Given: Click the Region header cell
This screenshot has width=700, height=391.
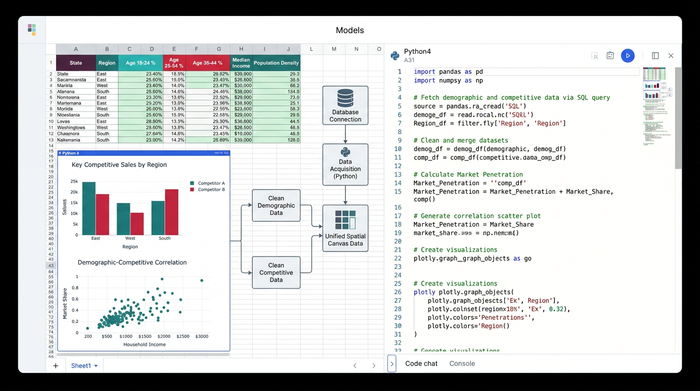Looking at the screenshot, I should click(x=107, y=63).
